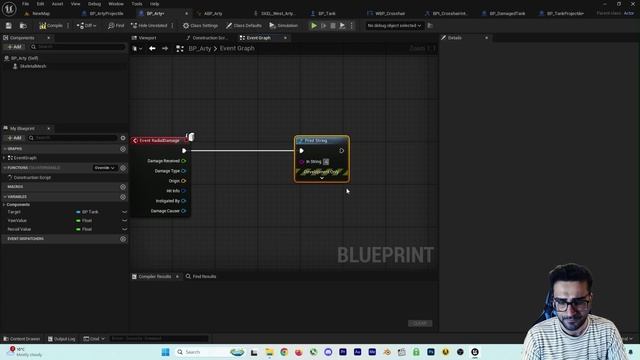Image resolution: width=640 pixels, height=360 pixels.
Task: Close the Event Graph tab
Action: (x=285, y=38)
